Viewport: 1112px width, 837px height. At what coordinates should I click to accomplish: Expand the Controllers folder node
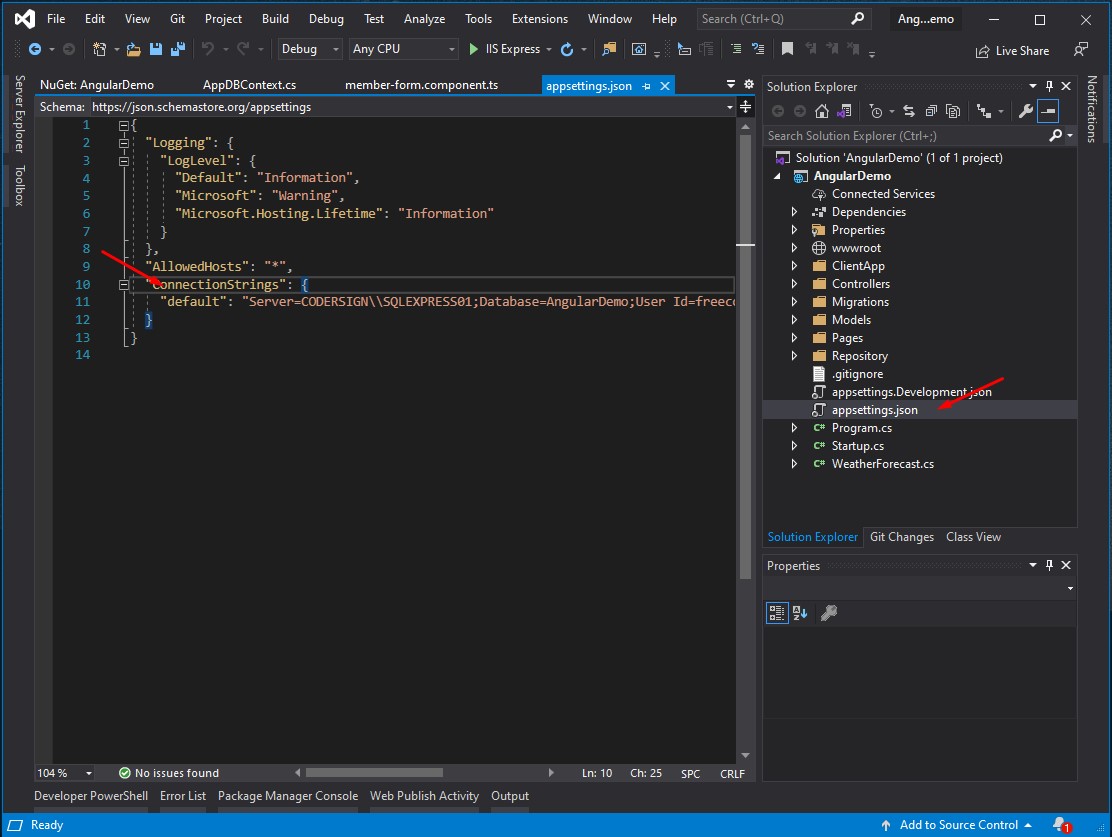coord(795,284)
